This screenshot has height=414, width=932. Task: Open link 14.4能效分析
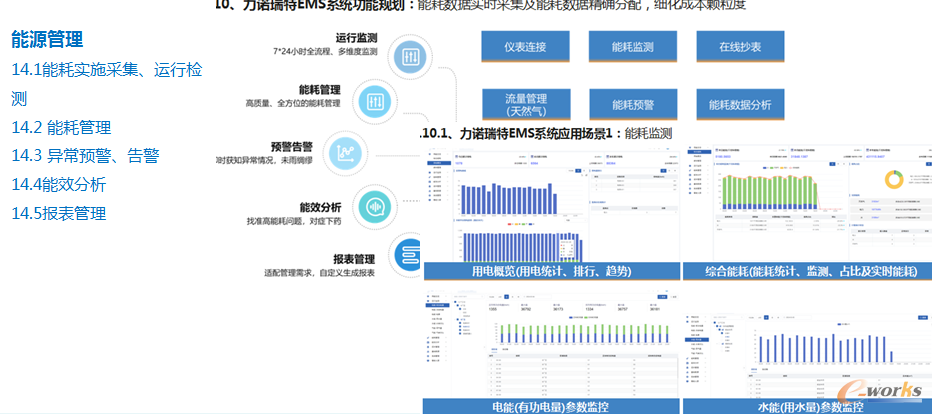pos(59,185)
